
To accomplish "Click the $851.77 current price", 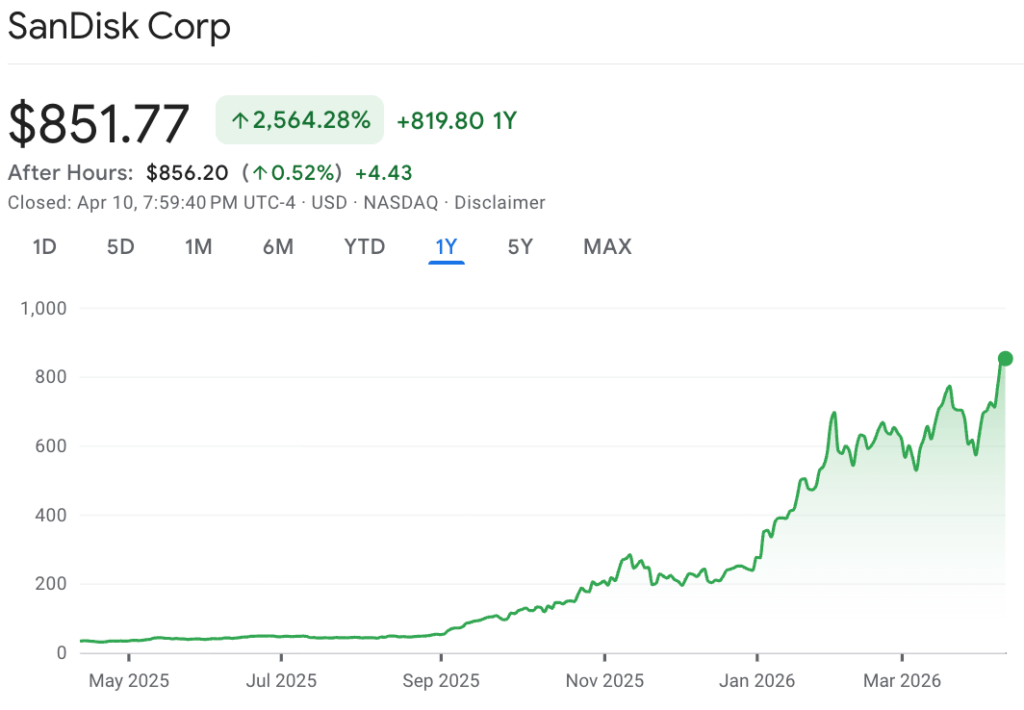I will coord(98,124).
